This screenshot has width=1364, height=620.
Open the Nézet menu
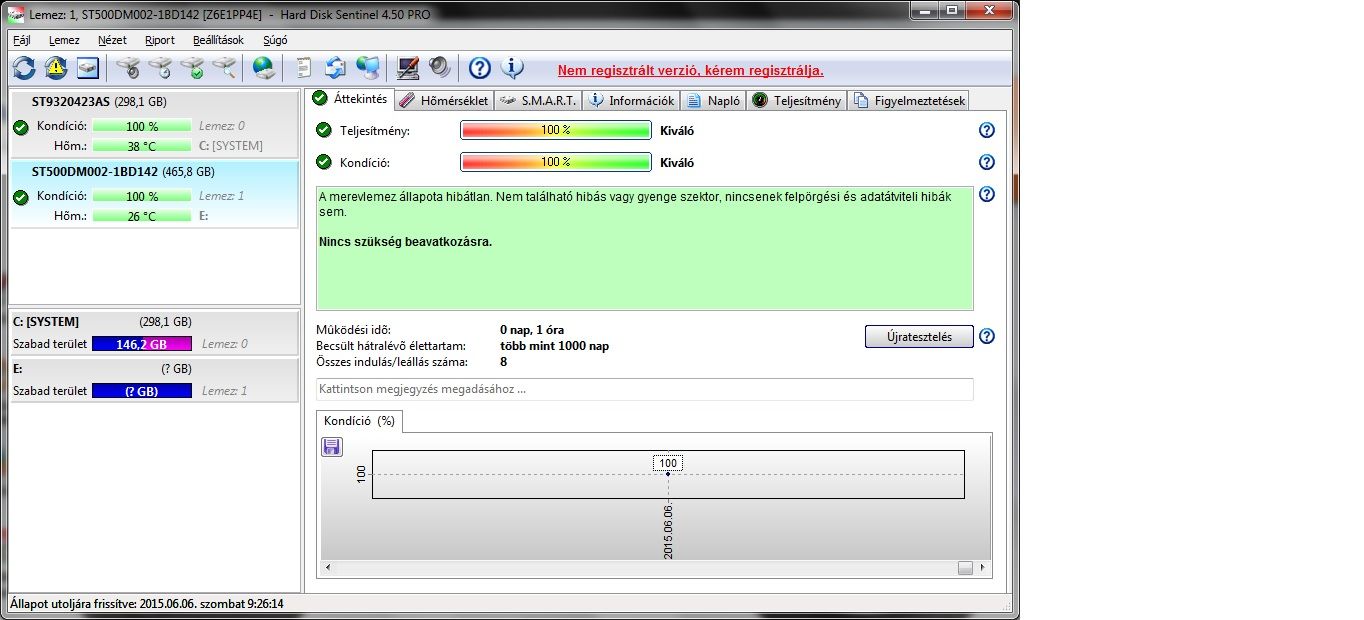pos(112,40)
